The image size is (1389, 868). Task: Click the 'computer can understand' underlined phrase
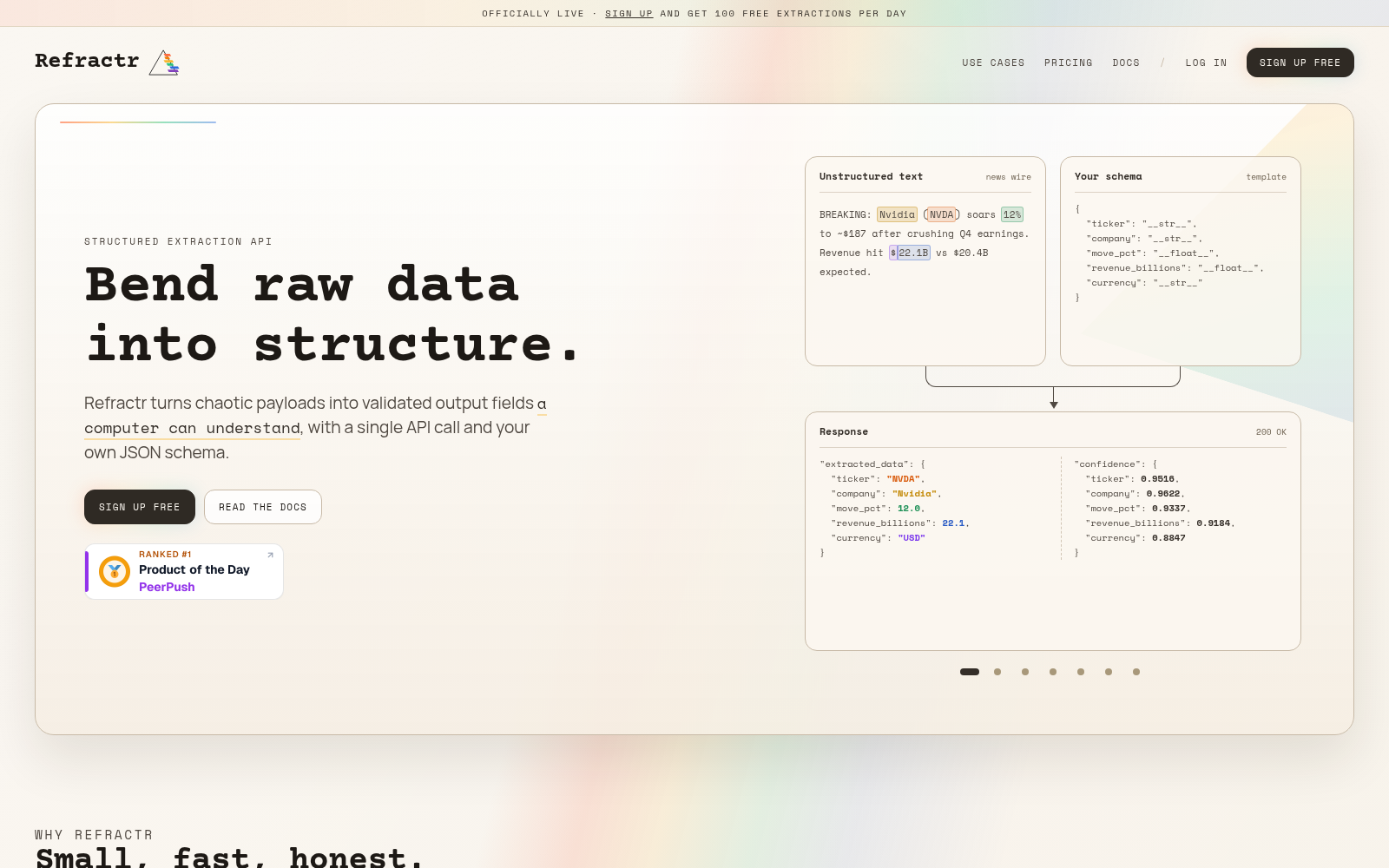point(192,428)
